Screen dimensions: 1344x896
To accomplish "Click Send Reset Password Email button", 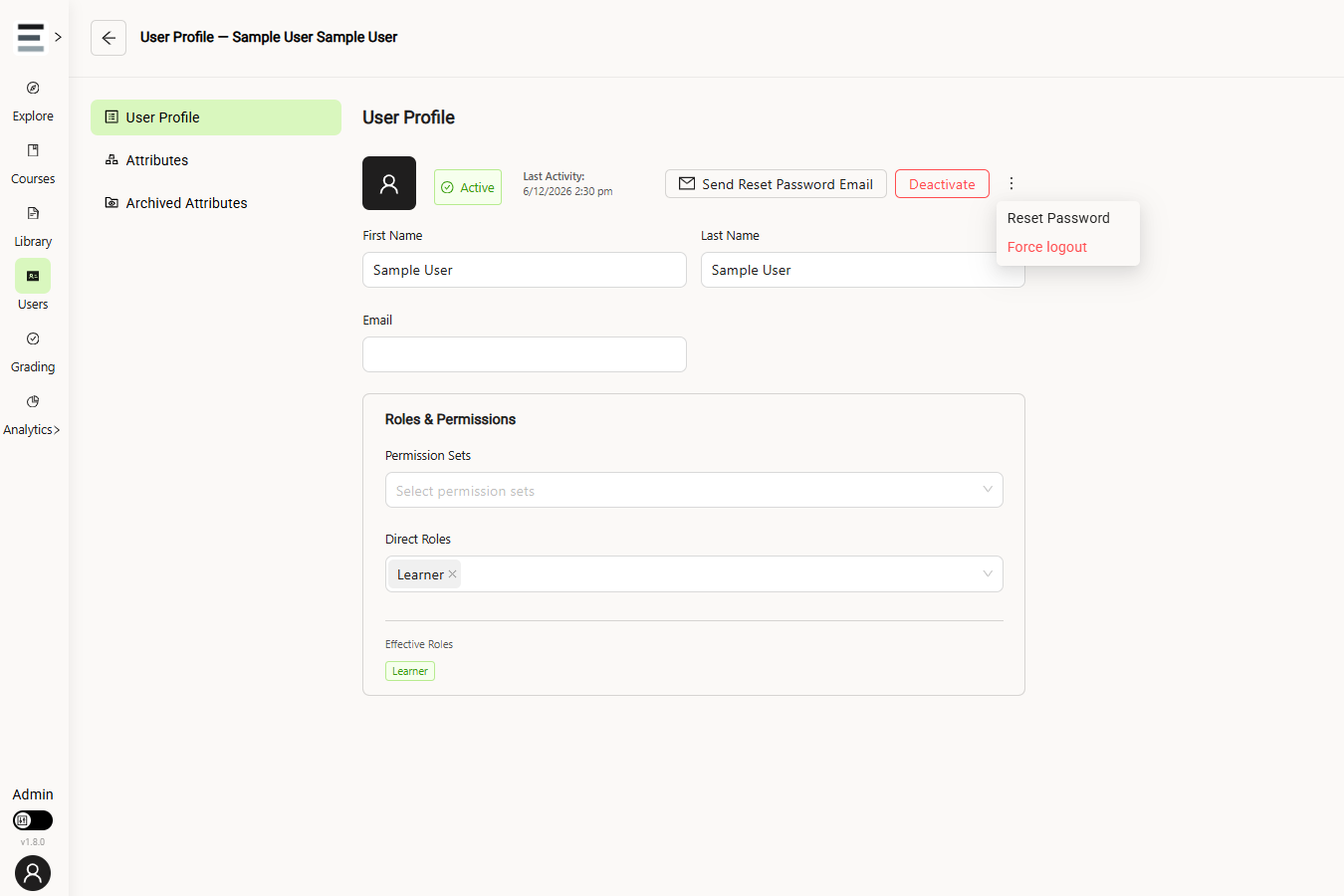I will (776, 184).
